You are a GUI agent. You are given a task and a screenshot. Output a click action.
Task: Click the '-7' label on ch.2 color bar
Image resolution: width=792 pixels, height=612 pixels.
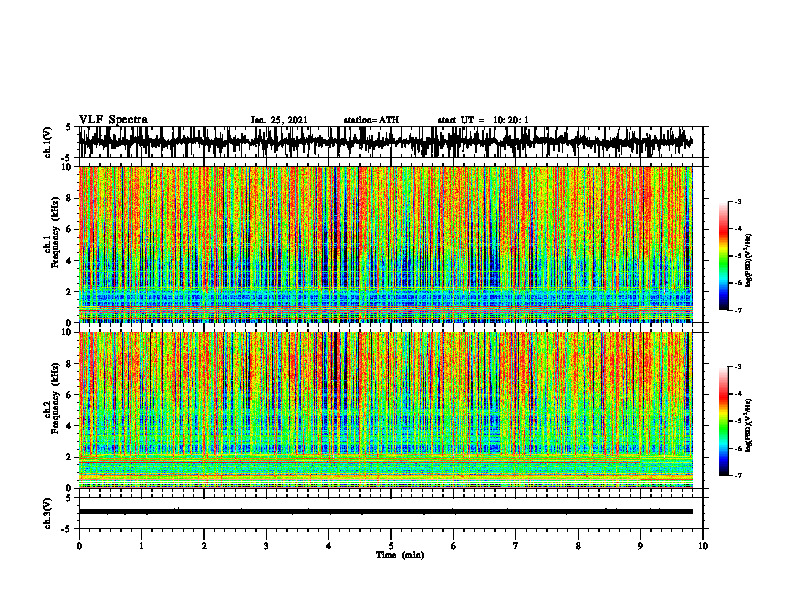point(738,475)
